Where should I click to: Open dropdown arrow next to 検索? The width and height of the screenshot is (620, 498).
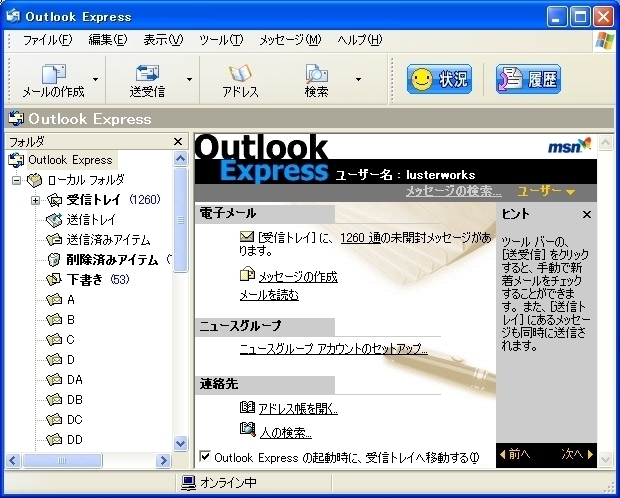click(358, 80)
